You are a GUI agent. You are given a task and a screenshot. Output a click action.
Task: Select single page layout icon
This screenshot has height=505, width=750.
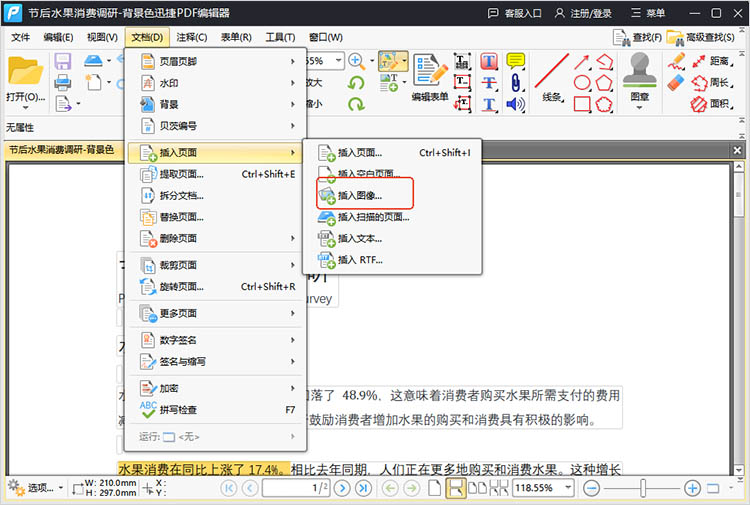tap(434, 488)
